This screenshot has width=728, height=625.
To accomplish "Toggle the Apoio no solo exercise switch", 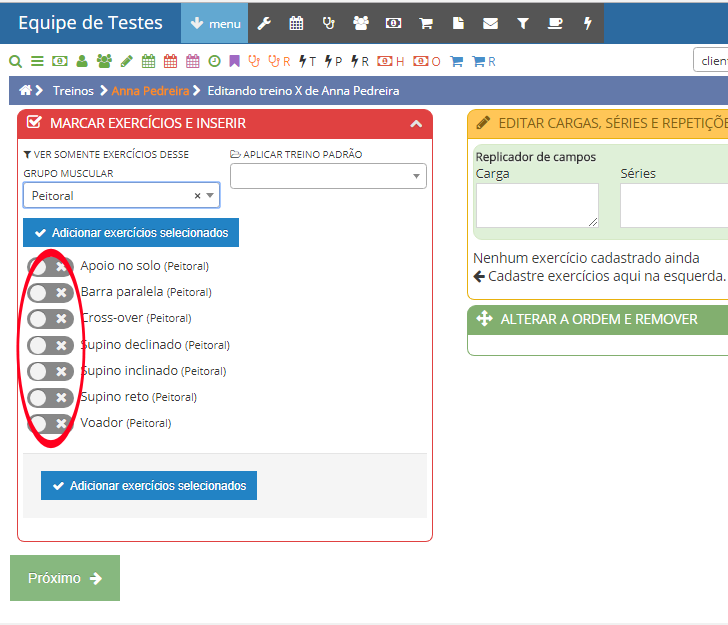I will point(50,267).
